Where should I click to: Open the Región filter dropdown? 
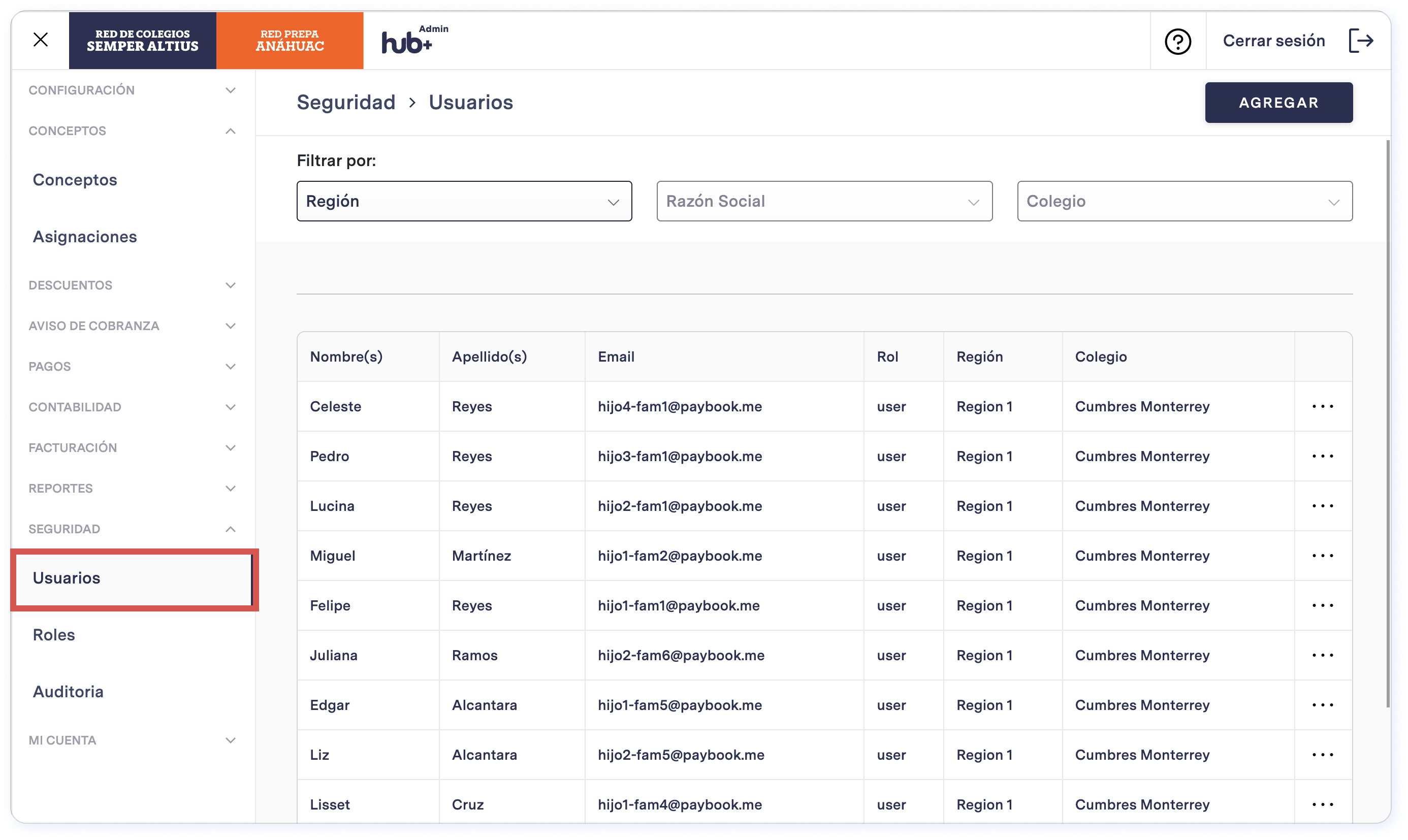pos(464,202)
